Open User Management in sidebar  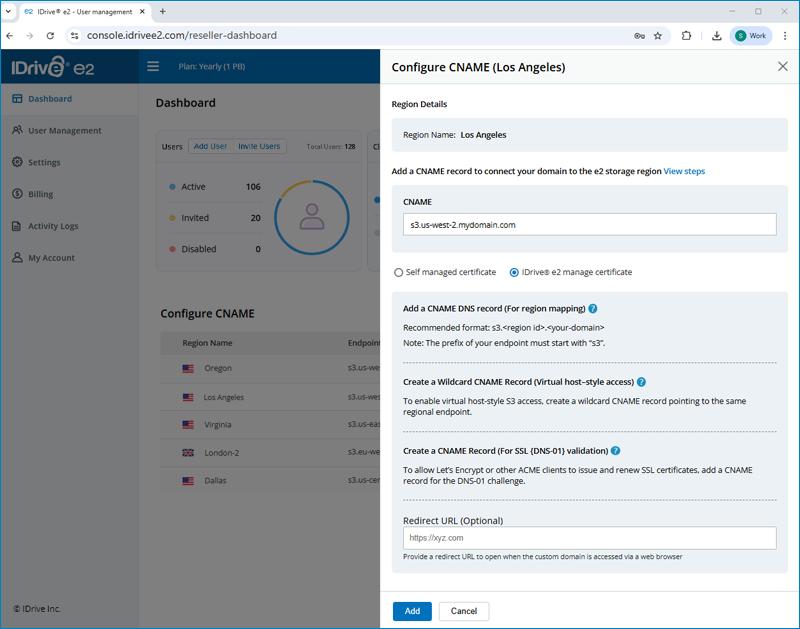pyautogui.click(x=64, y=131)
